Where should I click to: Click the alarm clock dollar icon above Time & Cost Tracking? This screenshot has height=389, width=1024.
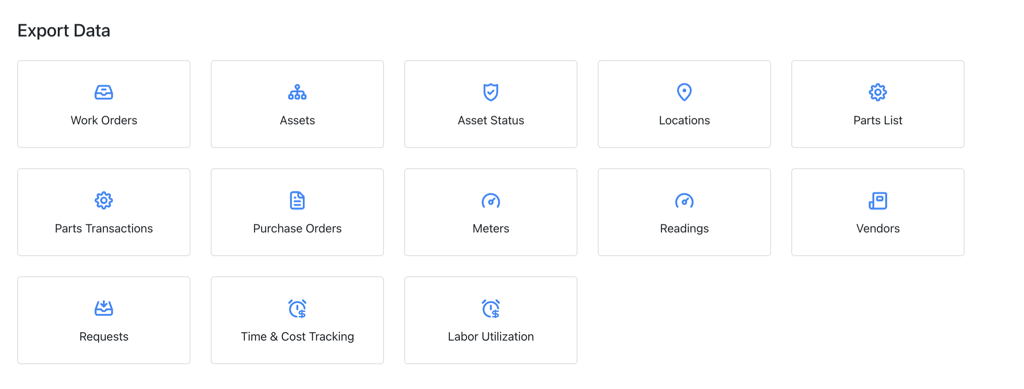(x=297, y=309)
